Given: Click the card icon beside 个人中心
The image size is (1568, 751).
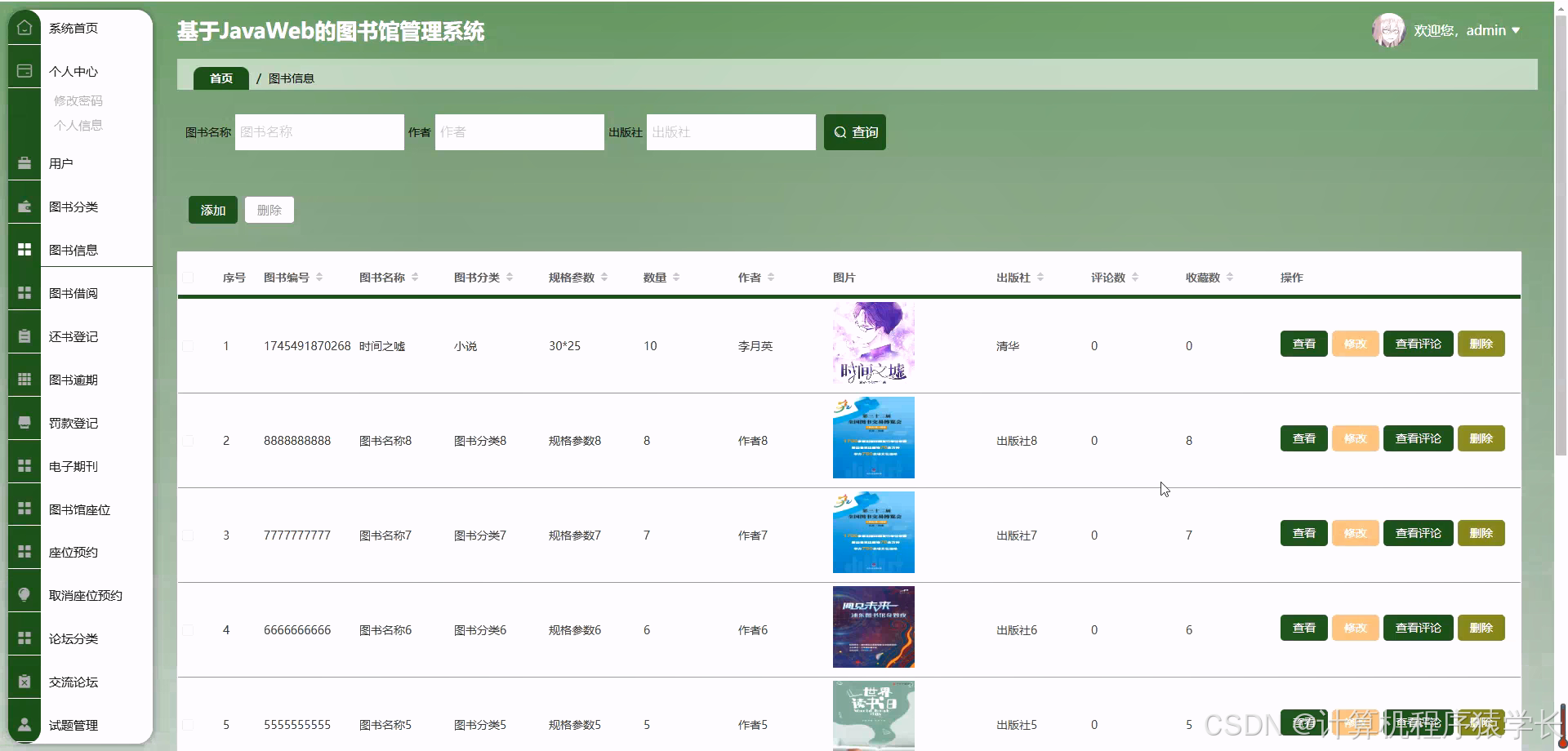Looking at the screenshot, I should 24,71.
